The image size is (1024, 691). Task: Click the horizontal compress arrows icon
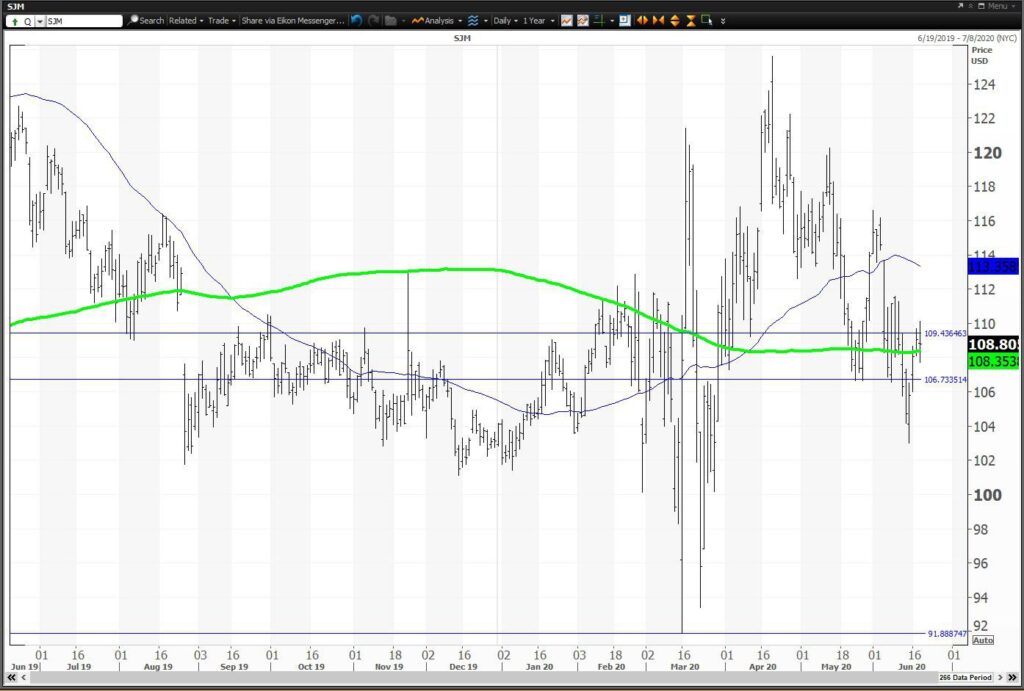[x=658, y=21]
